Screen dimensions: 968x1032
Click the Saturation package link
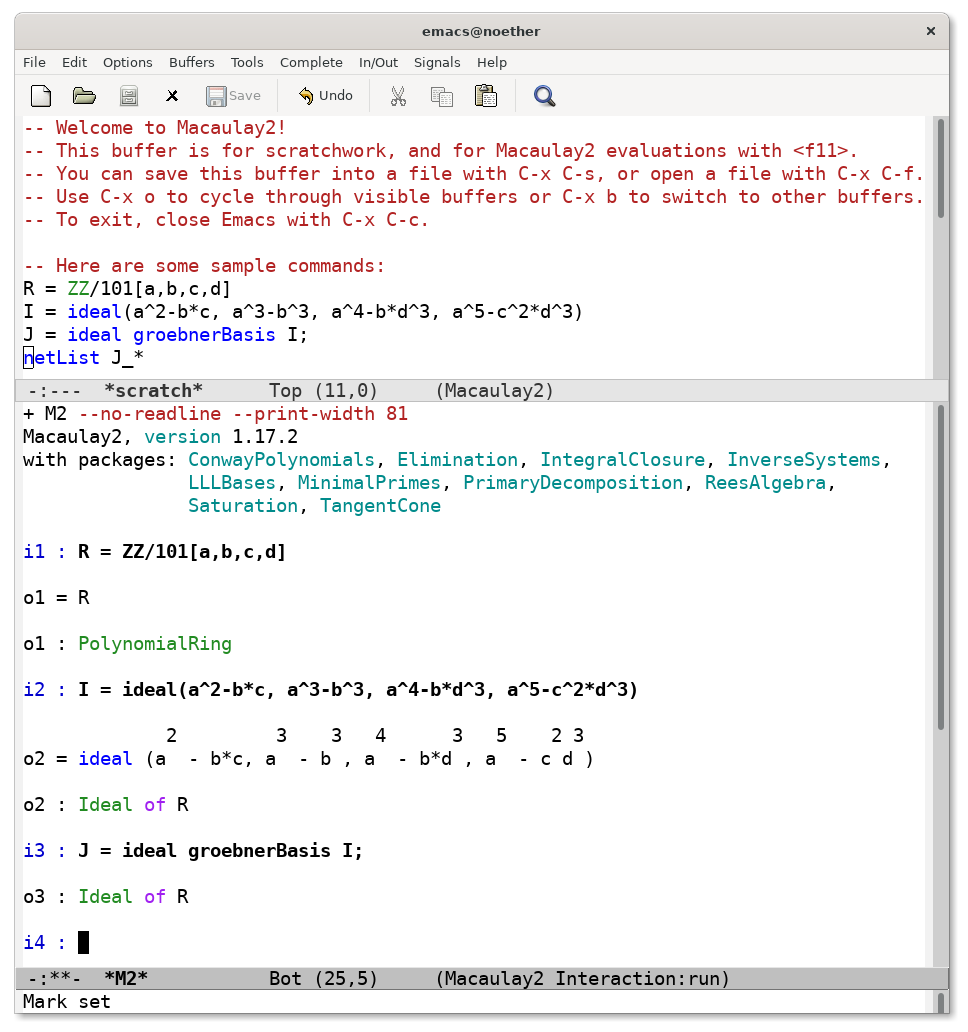coord(243,506)
